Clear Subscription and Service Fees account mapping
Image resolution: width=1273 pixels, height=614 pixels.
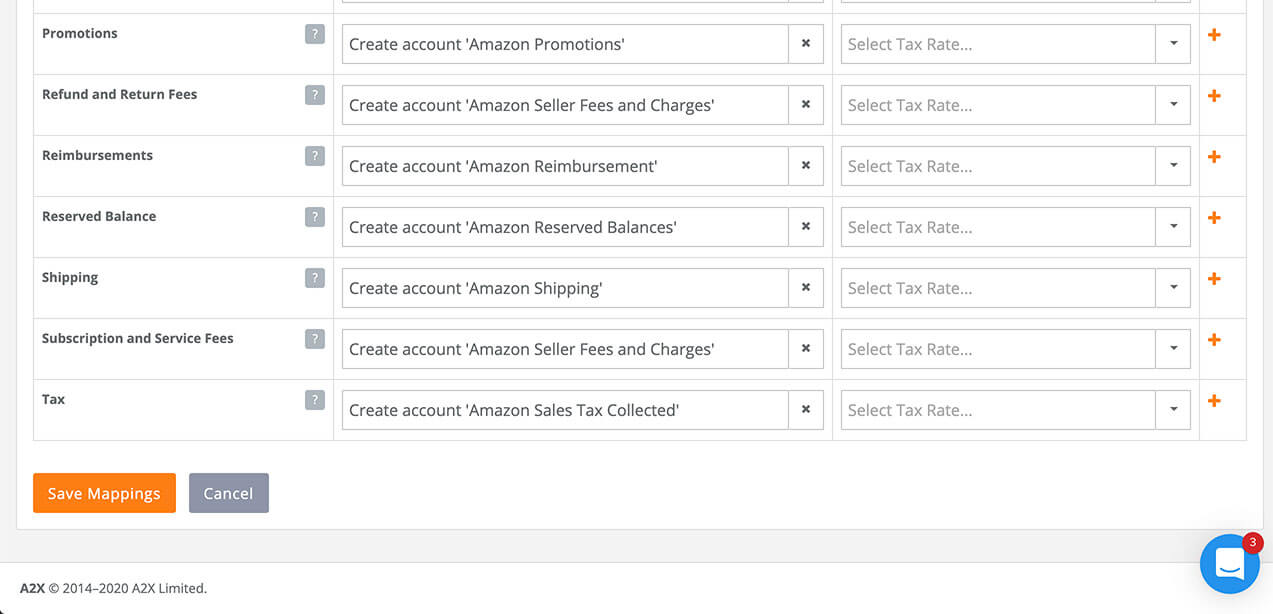(806, 349)
